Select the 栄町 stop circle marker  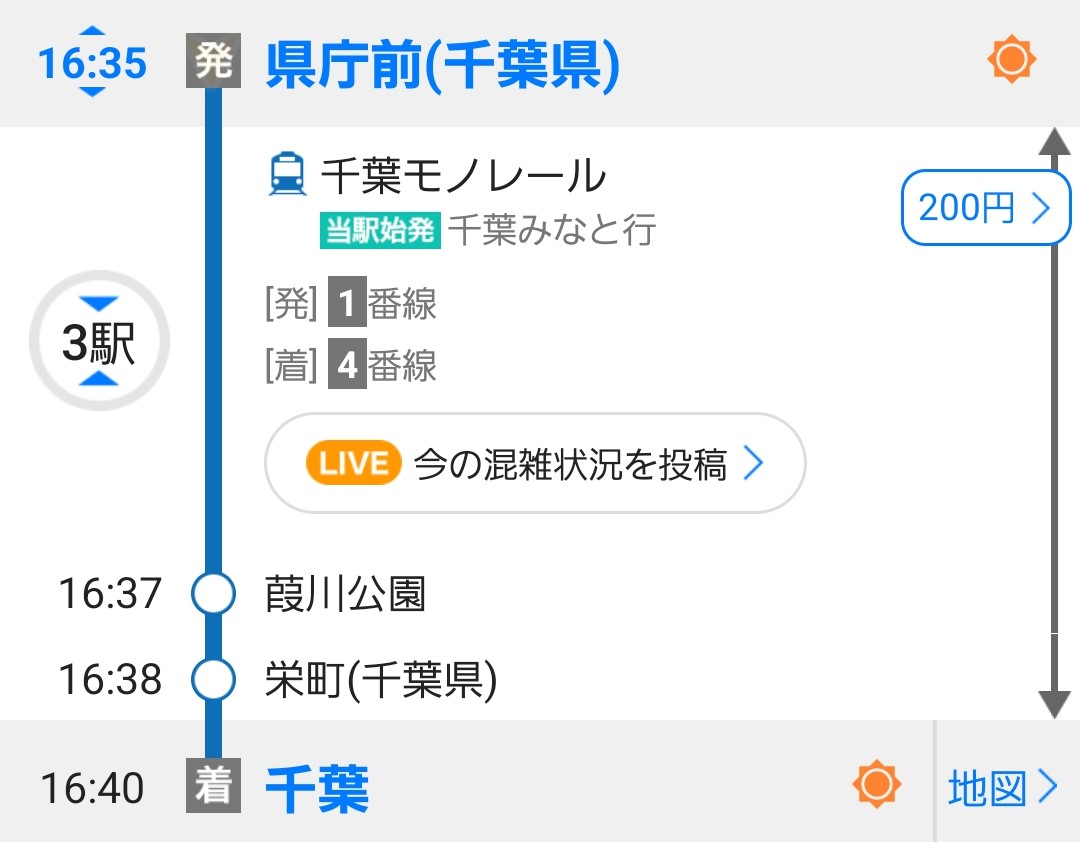tap(214, 679)
